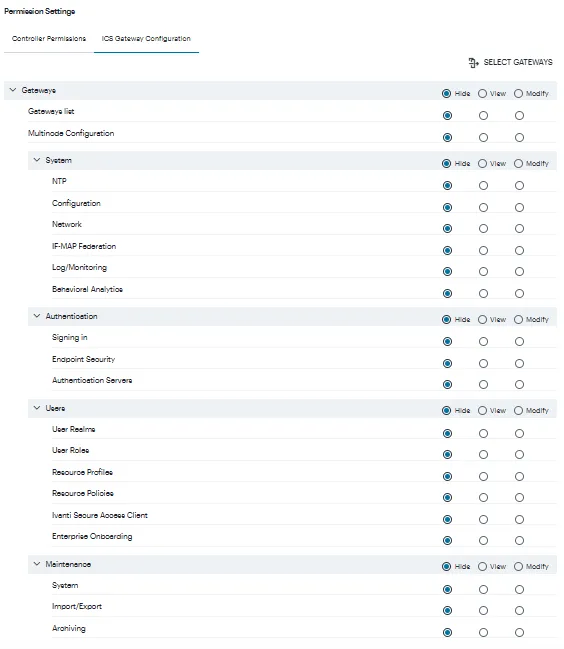Set Authentication Servers to View
The height and width of the screenshot is (649, 564).
coord(483,385)
